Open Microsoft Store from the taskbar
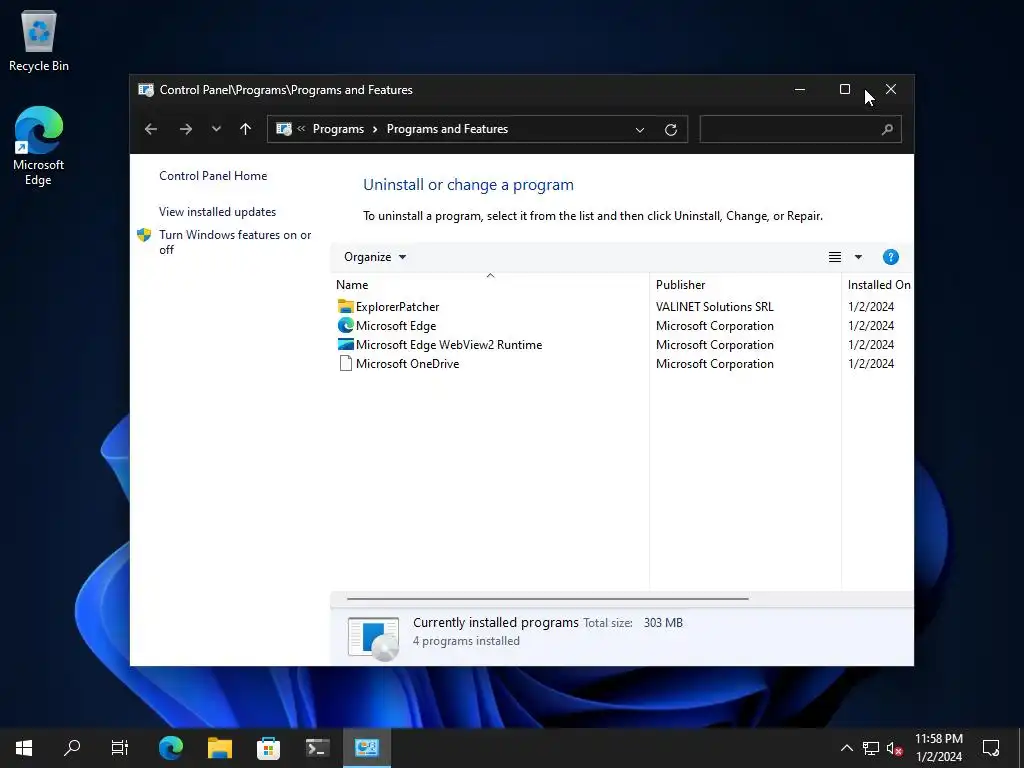This screenshot has width=1024, height=768. click(268, 748)
